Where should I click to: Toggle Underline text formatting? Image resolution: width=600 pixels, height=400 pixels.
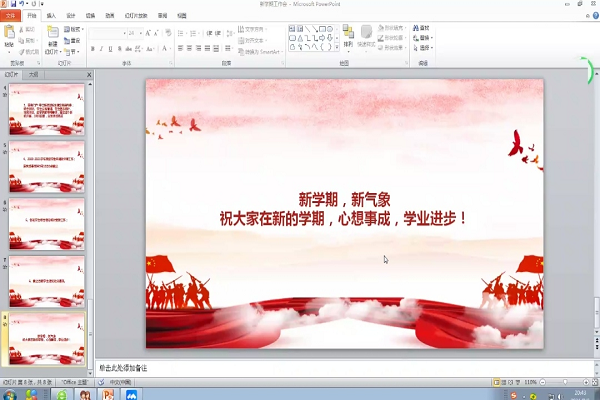[x=112, y=48]
